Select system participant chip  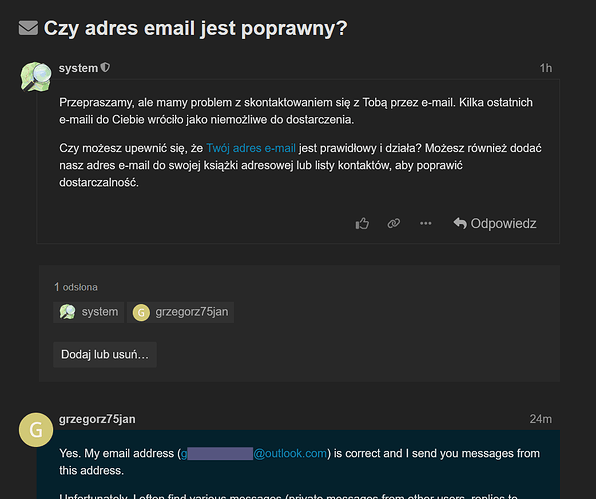[89, 312]
